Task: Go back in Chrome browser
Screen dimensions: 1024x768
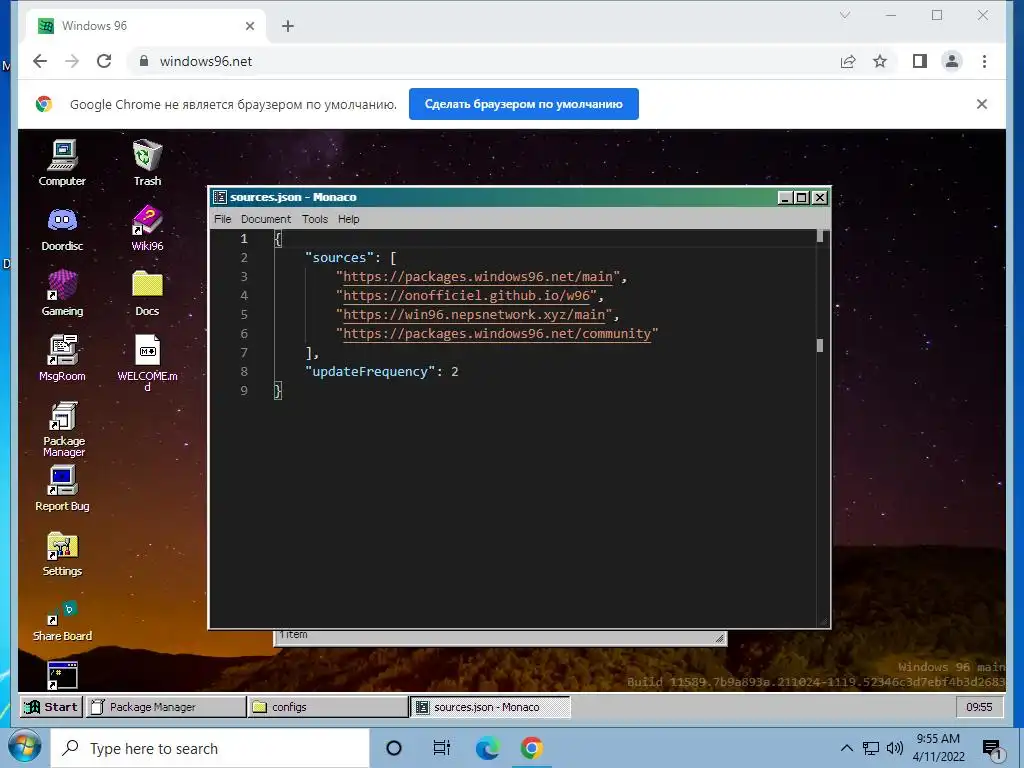Action: click(x=40, y=61)
